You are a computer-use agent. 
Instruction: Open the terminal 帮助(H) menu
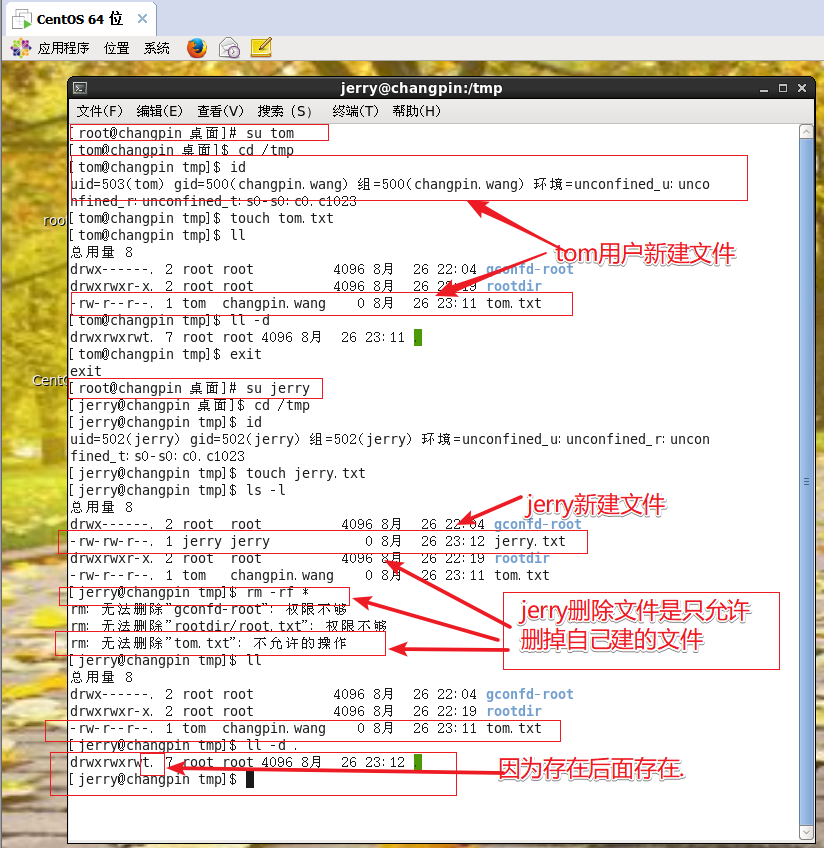tap(416, 111)
